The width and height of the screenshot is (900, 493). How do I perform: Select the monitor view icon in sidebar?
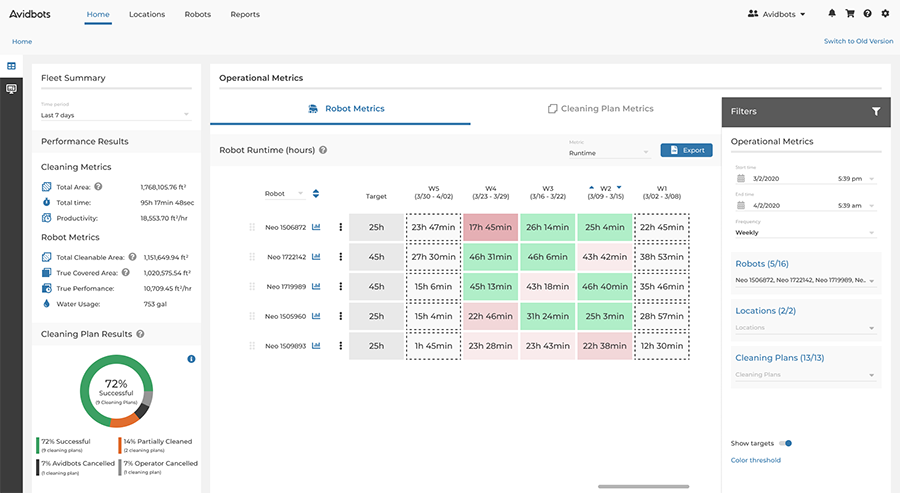pyautogui.click(x=11, y=88)
